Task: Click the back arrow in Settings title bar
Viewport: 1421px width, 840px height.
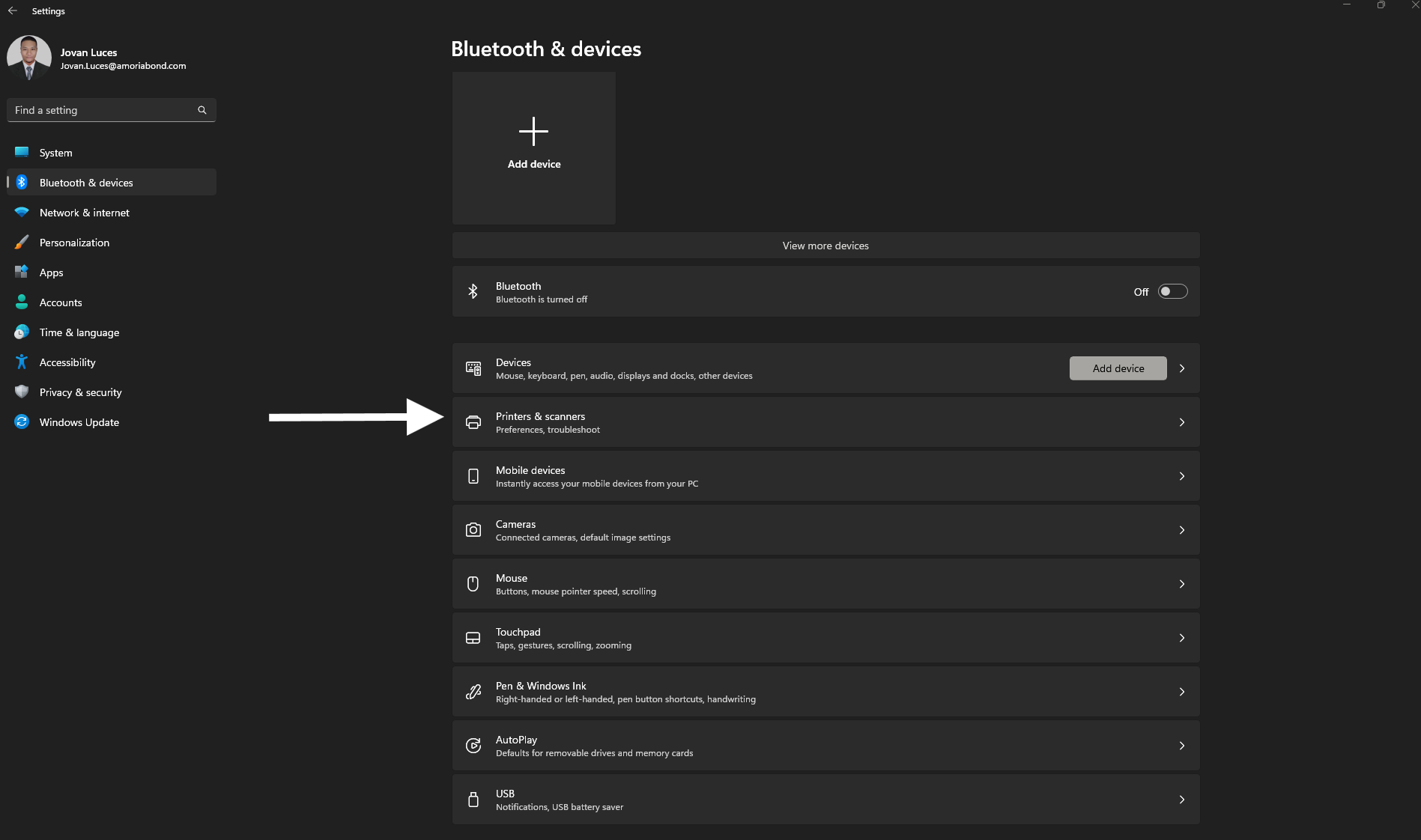Action: point(12,11)
